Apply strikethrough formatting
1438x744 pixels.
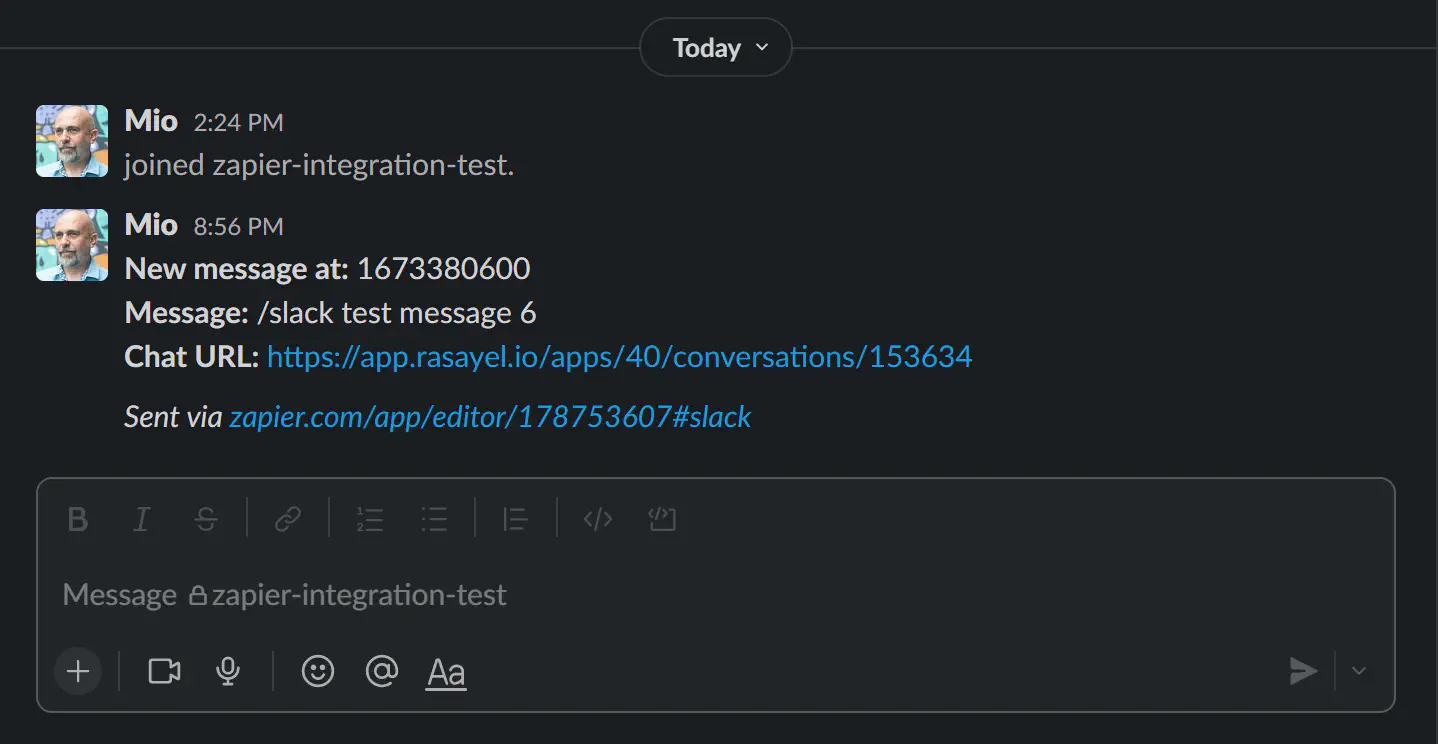coord(206,519)
